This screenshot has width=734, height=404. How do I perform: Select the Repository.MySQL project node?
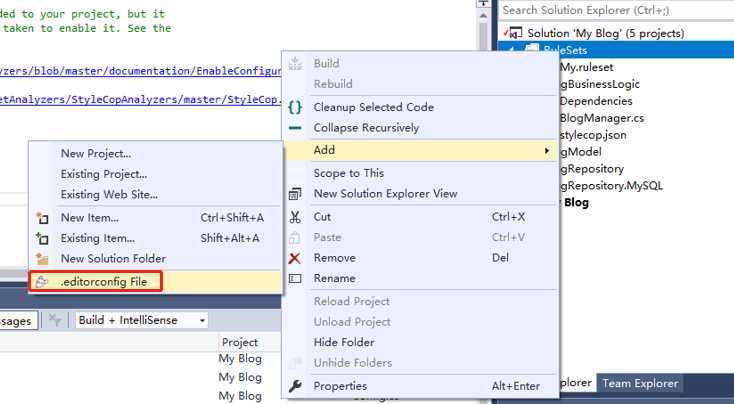[x=611, y=186]
